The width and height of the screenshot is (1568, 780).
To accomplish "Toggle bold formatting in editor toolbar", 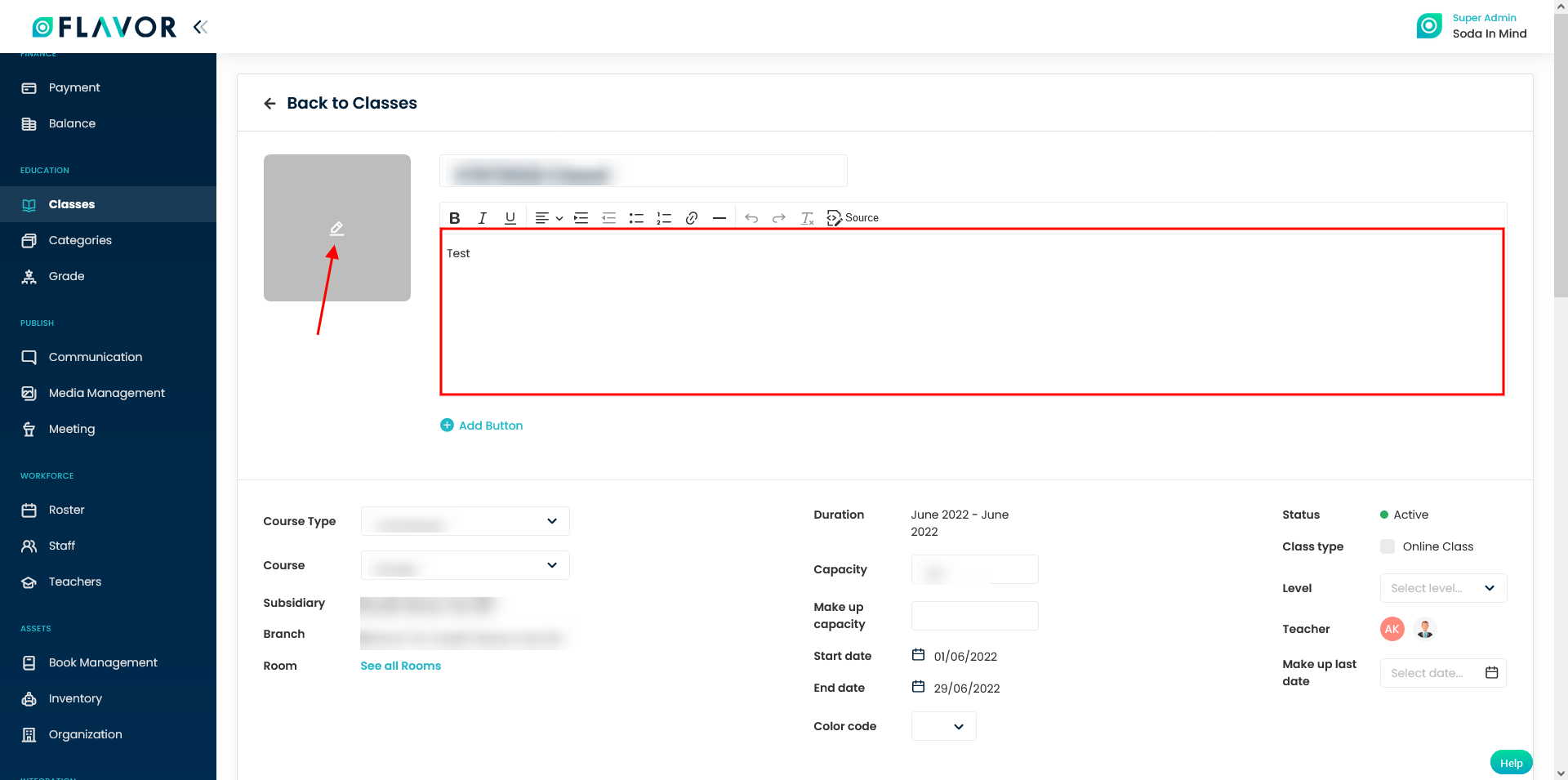I will point(455,218).
